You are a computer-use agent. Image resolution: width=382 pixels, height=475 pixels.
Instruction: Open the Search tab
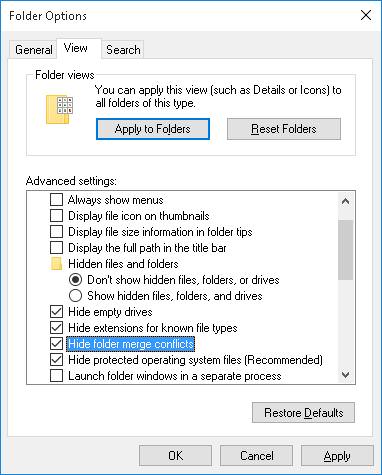pyautogui.click(x=123, y=50)
